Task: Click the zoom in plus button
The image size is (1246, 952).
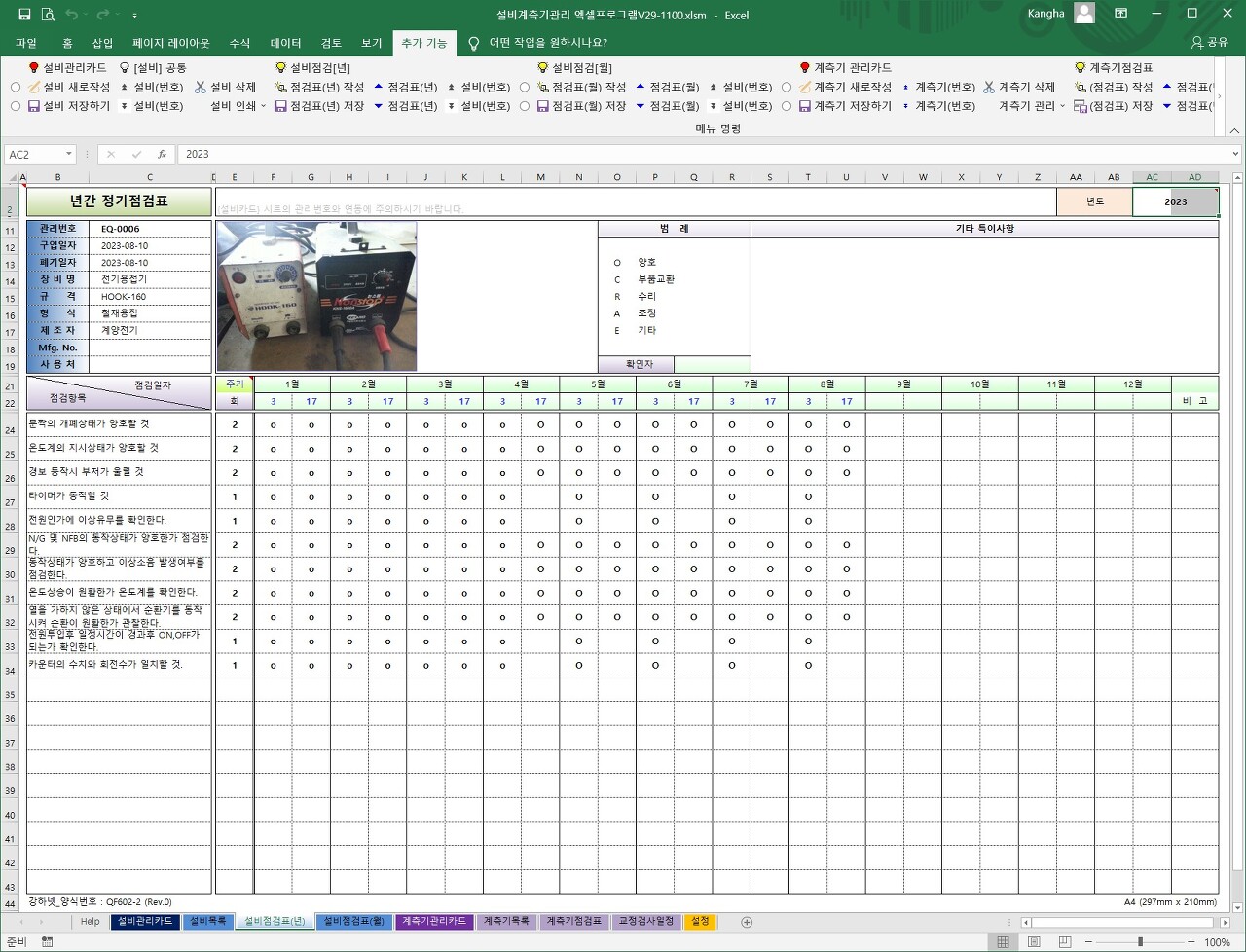Action: [x=1192, y=942]
